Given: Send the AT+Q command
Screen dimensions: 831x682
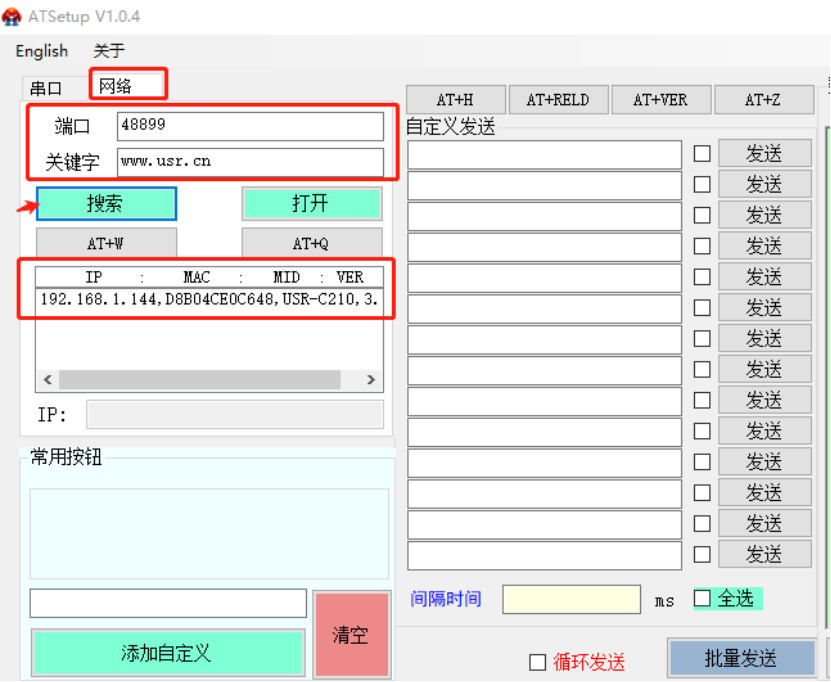Looking at the screenshot, I should [x=311, y=243].
